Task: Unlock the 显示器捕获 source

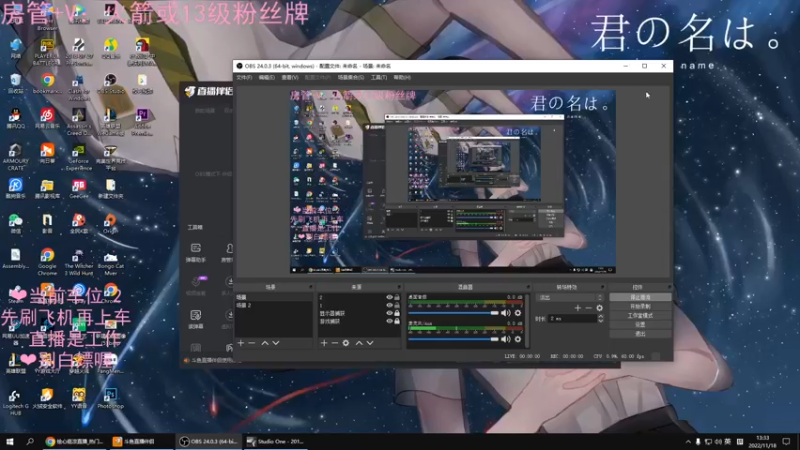Action: click(x=397, y=313)
